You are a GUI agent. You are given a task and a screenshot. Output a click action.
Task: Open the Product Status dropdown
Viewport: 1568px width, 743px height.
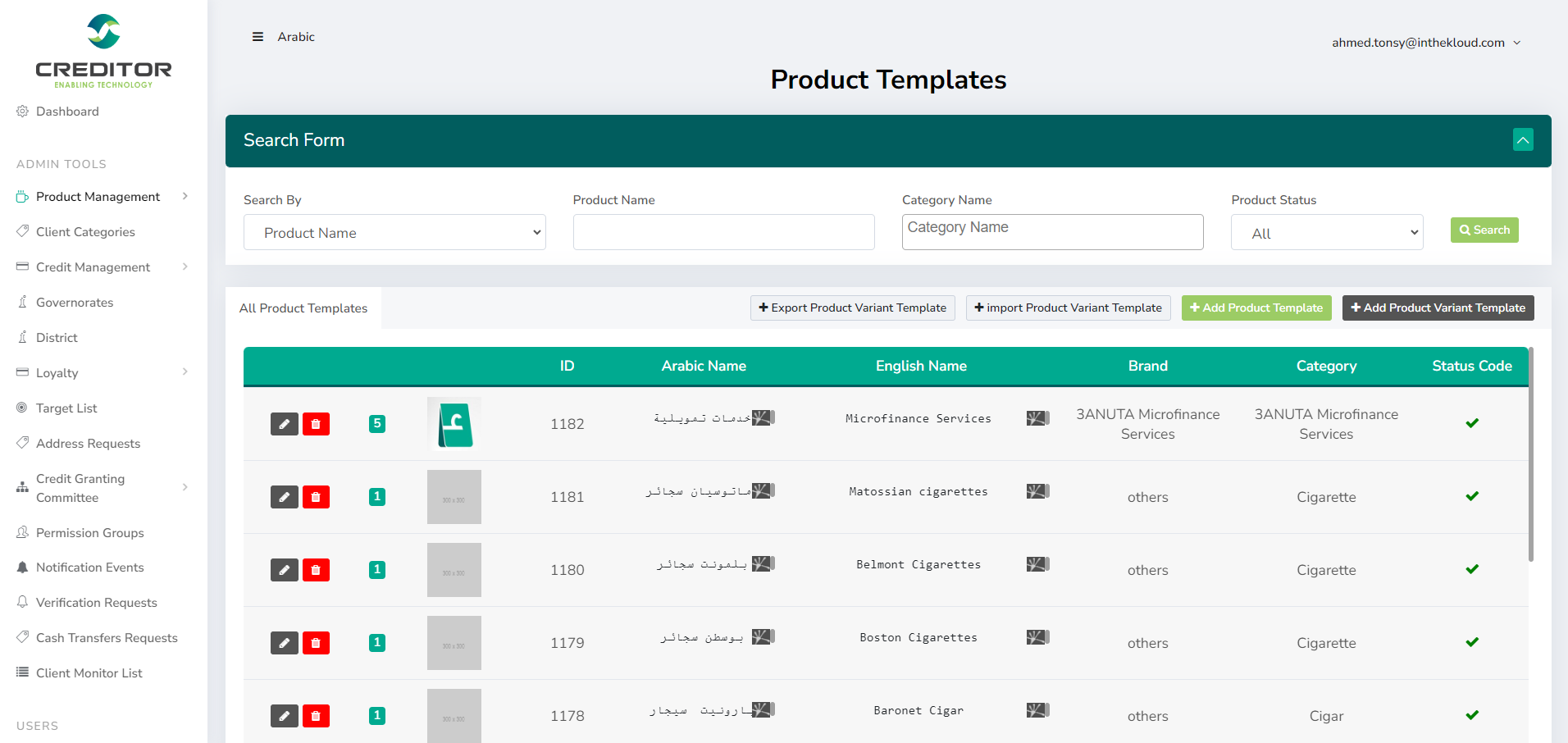1326,233
